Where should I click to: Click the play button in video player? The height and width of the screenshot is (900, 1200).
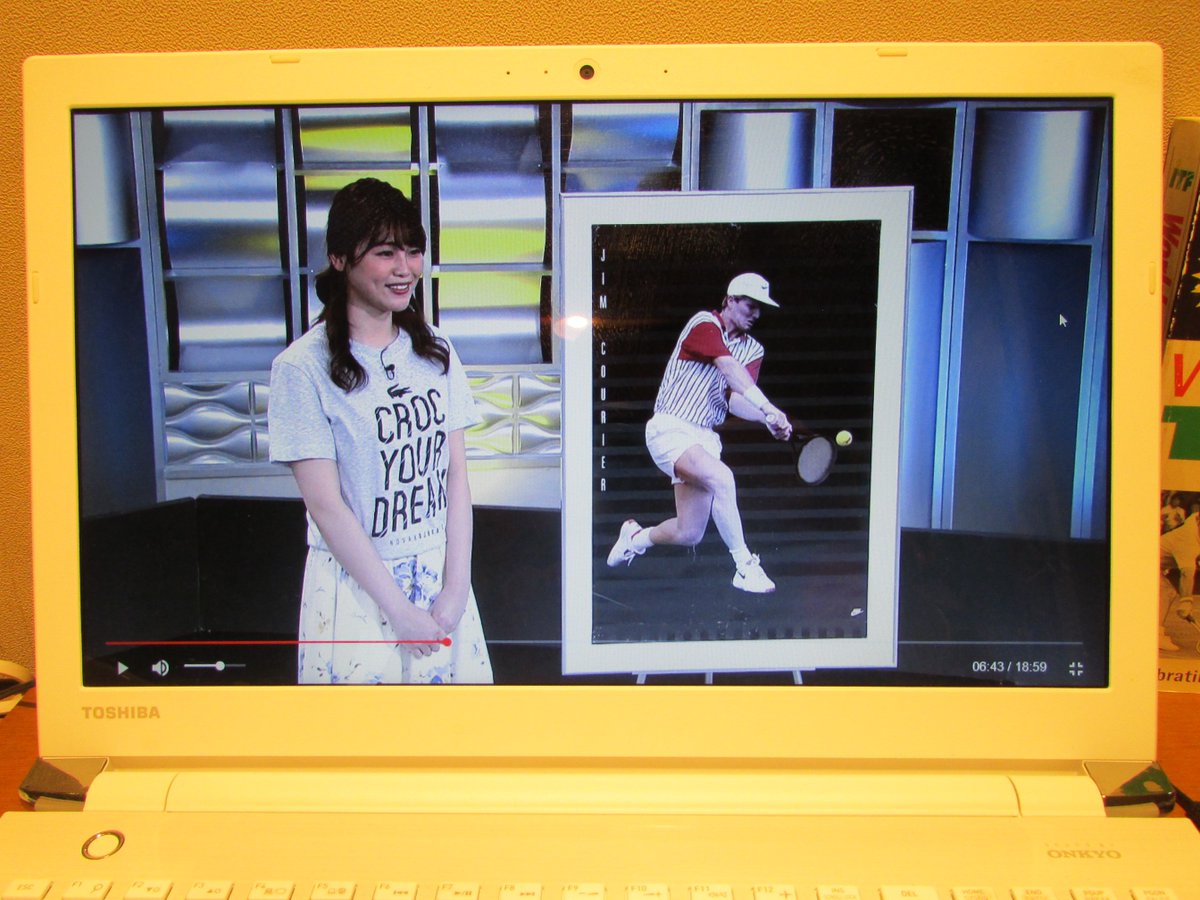click(122, 667)
